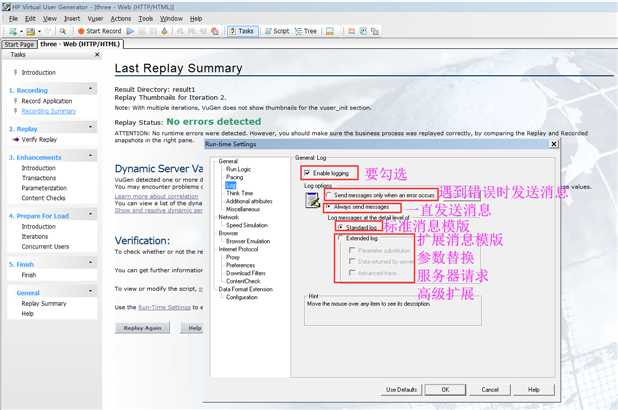Collapse the Prepare For Load section
Viewport: 618px width, 410px height.
point(91,214)
